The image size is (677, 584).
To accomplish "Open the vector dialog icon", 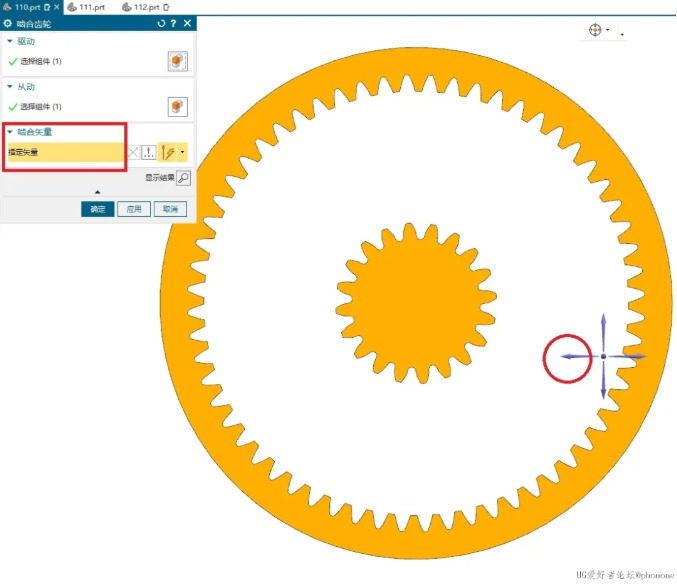I will click(x=149, y=152).
